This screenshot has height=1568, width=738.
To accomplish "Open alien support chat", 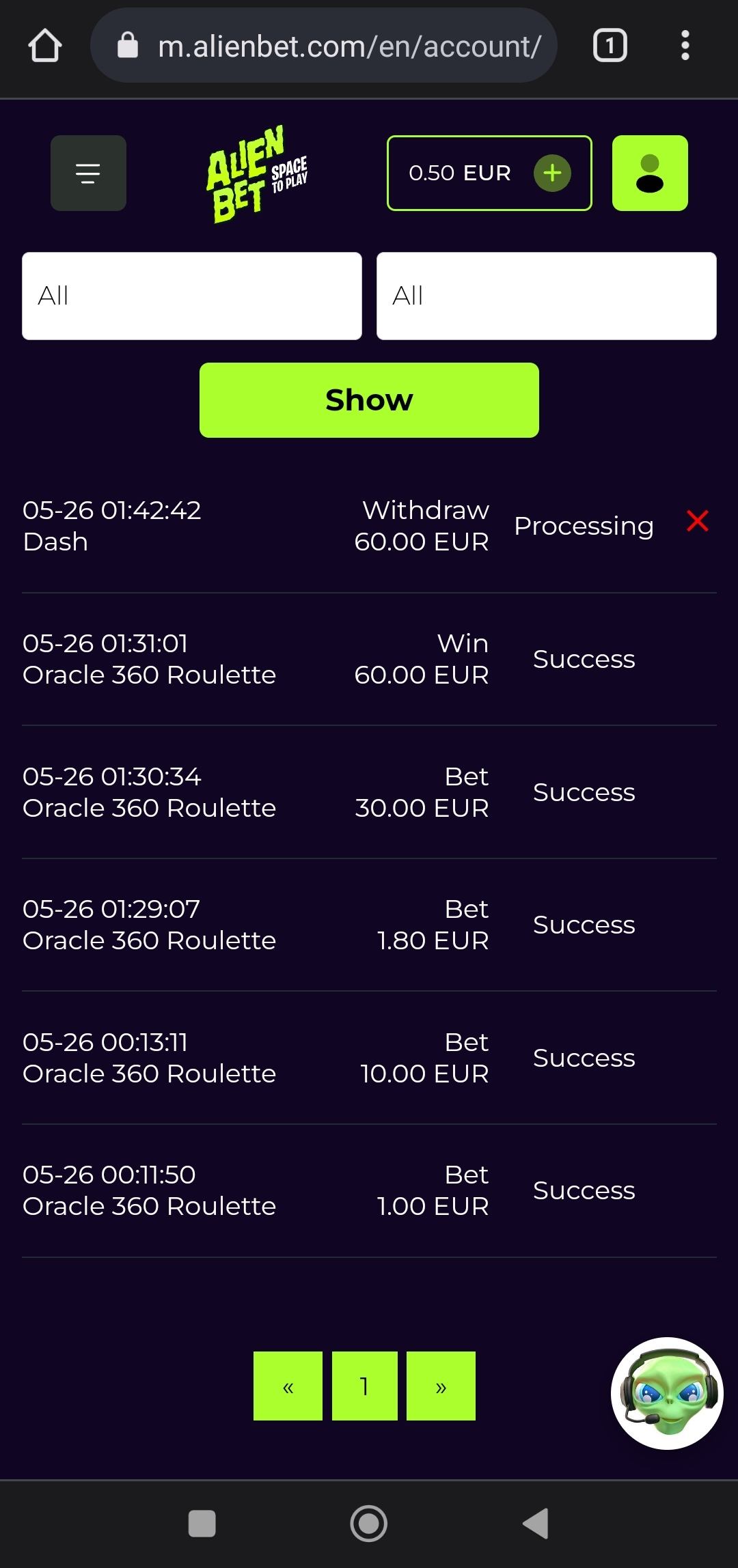I will click(x=666, y=1392).
